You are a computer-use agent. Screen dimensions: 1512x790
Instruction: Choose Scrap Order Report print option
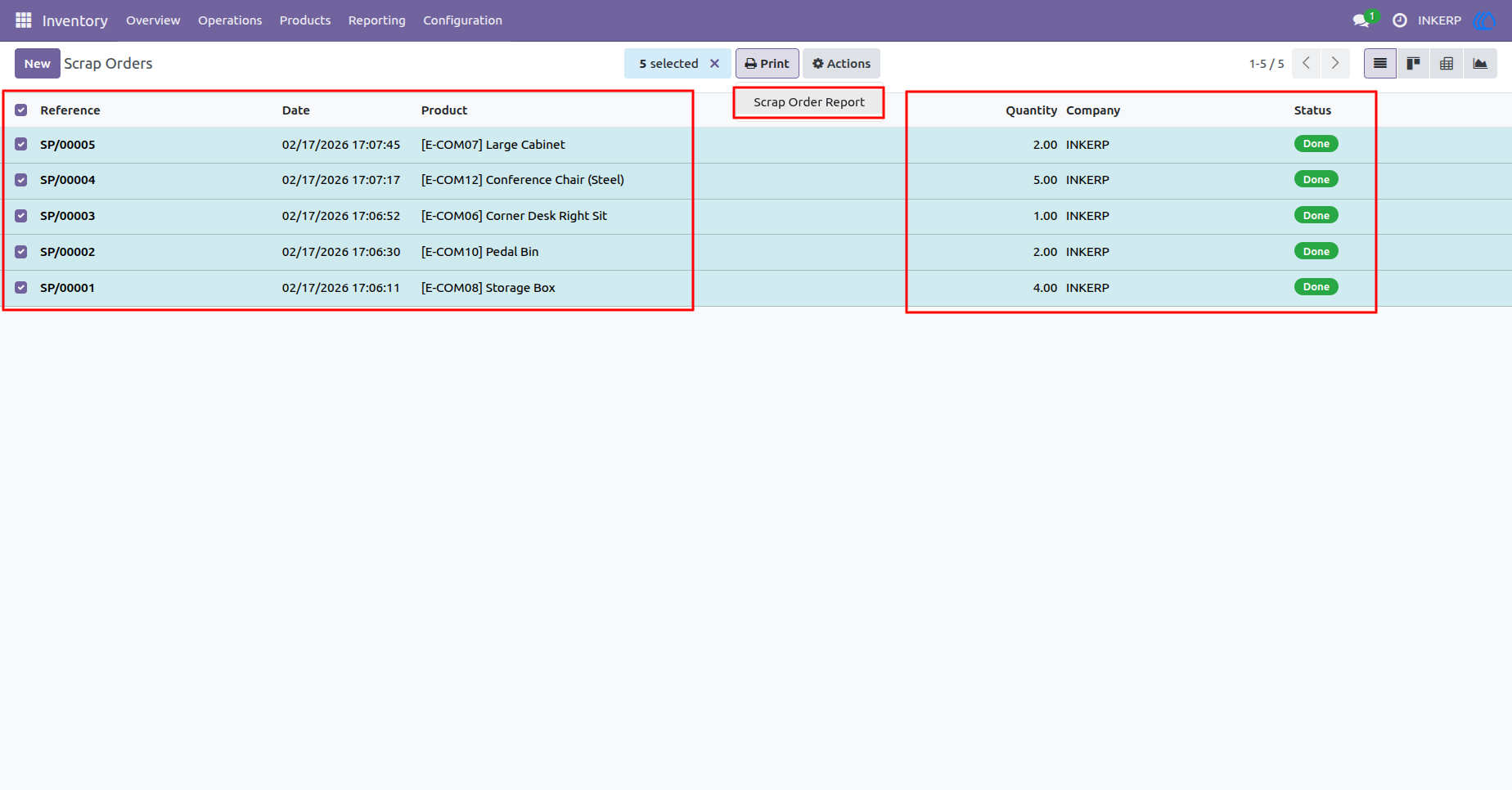tap(808, 102)
